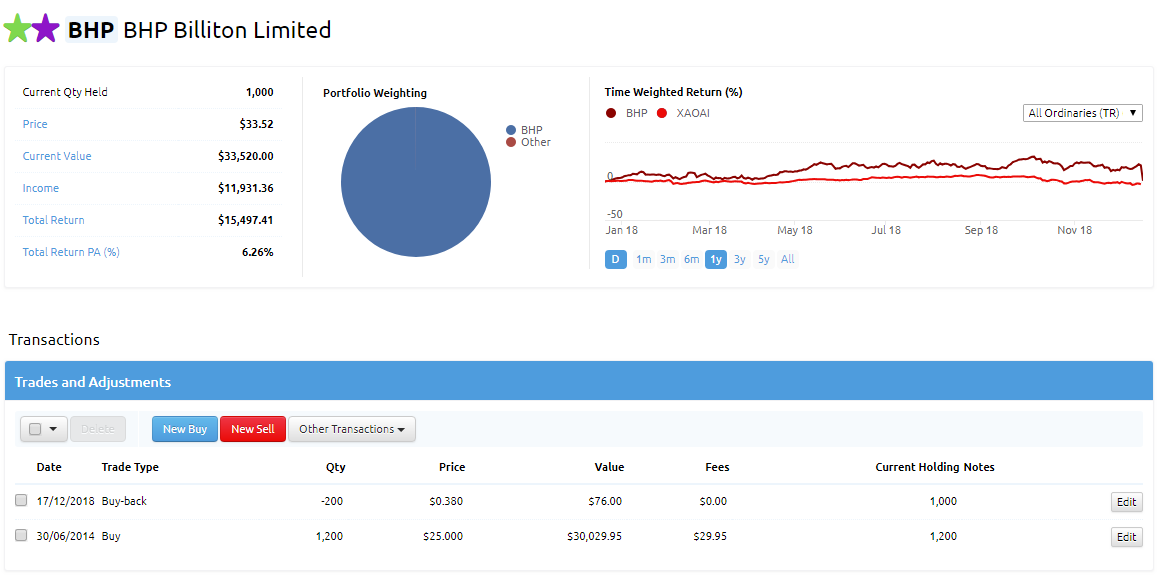Click the BHP ticker badge in the title

[91, 30]
